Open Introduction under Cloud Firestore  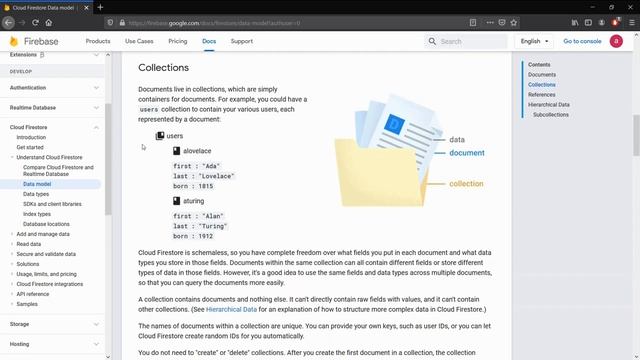31,137
